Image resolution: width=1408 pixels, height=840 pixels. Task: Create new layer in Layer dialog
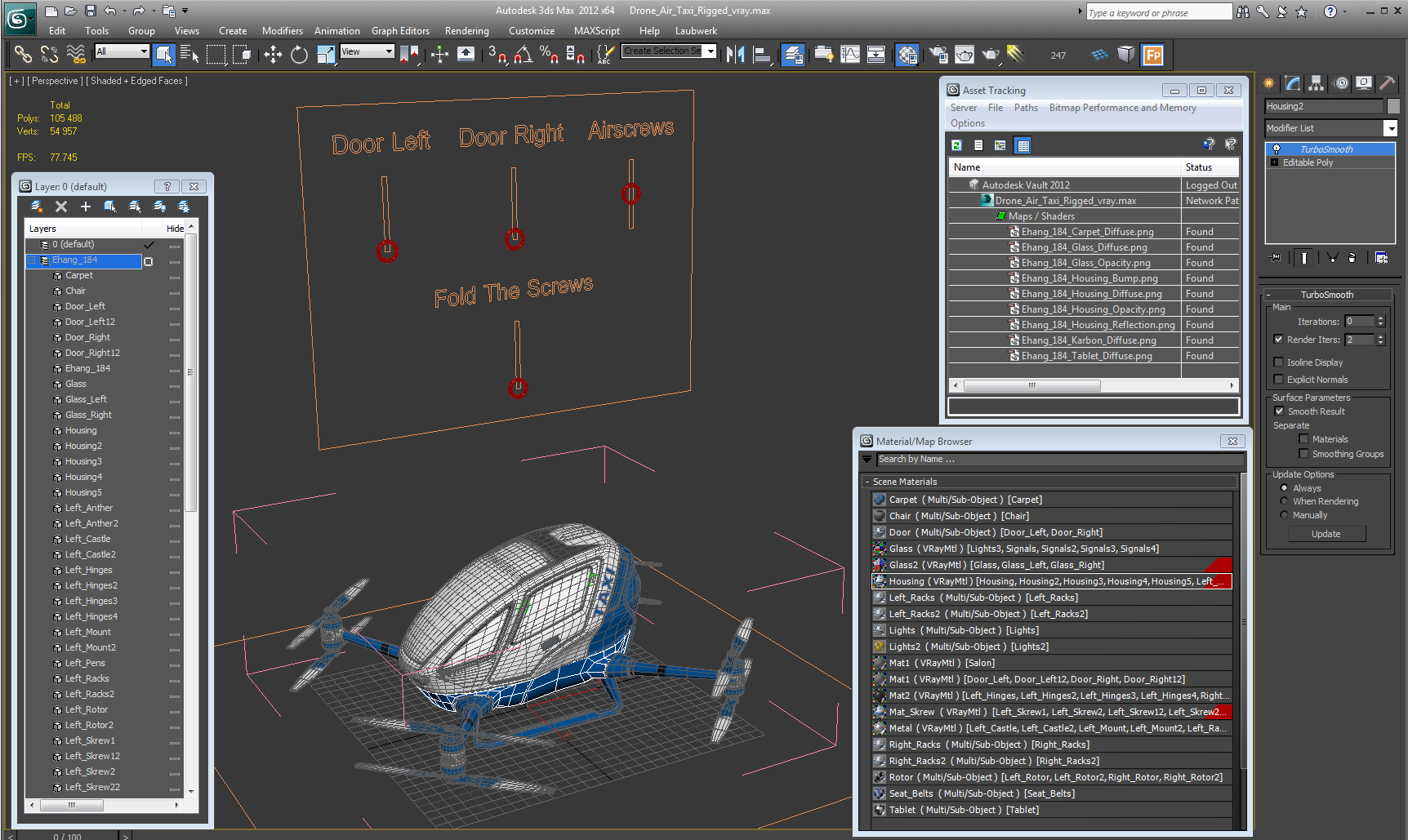click(x=37, y=207)
